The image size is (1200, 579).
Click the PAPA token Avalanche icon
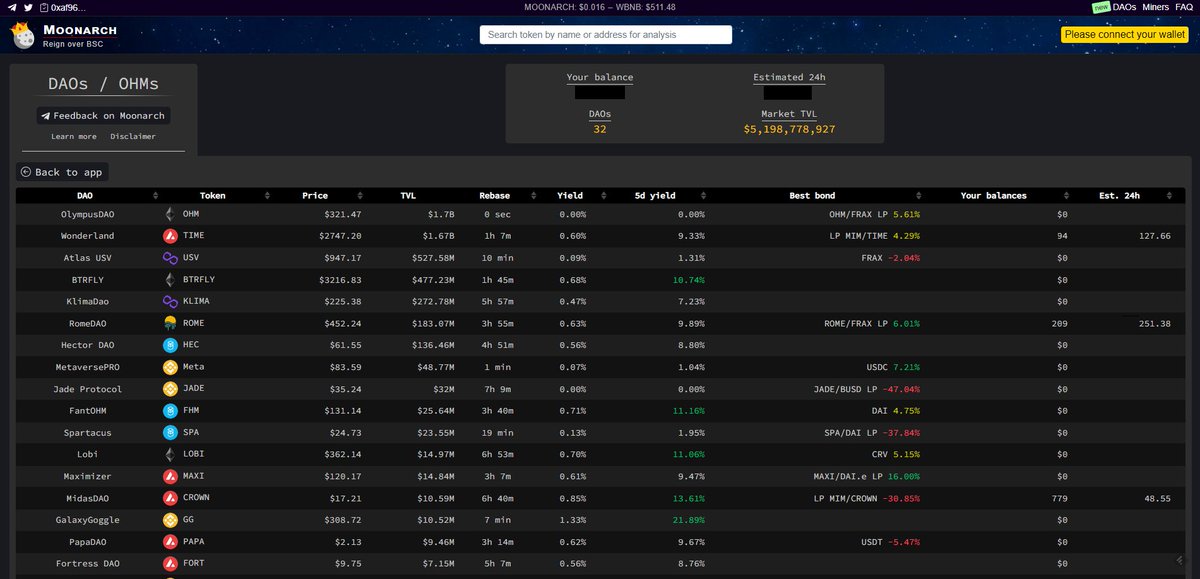pos(170,541)
